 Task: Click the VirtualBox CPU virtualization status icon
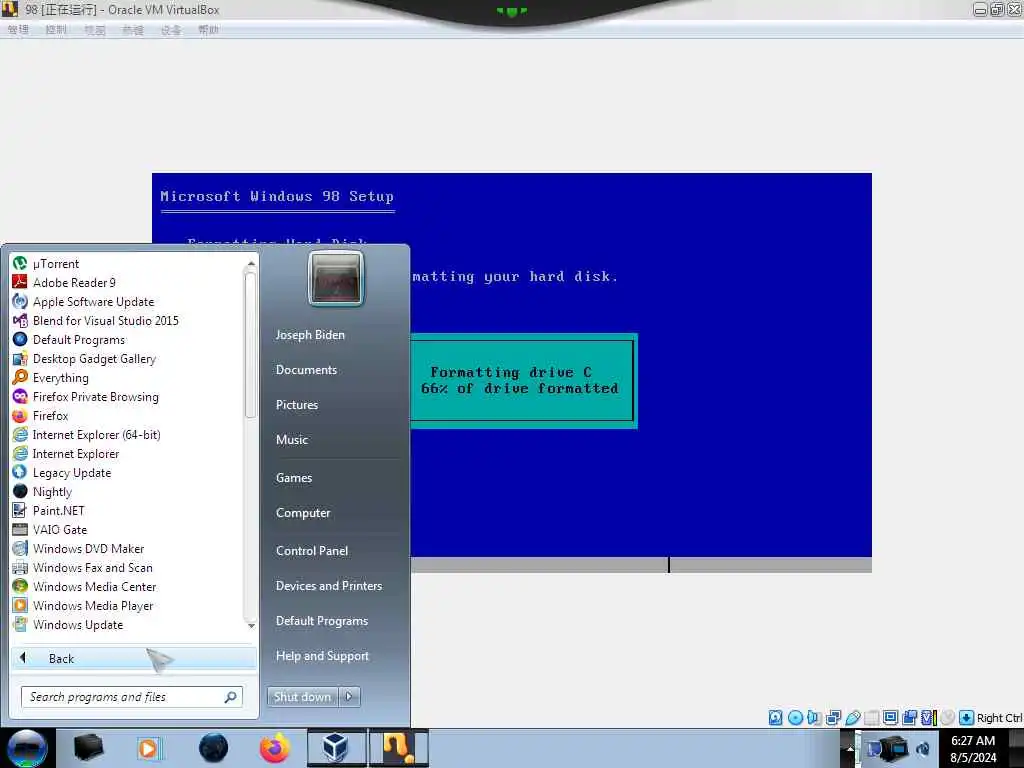pos(929,718)
